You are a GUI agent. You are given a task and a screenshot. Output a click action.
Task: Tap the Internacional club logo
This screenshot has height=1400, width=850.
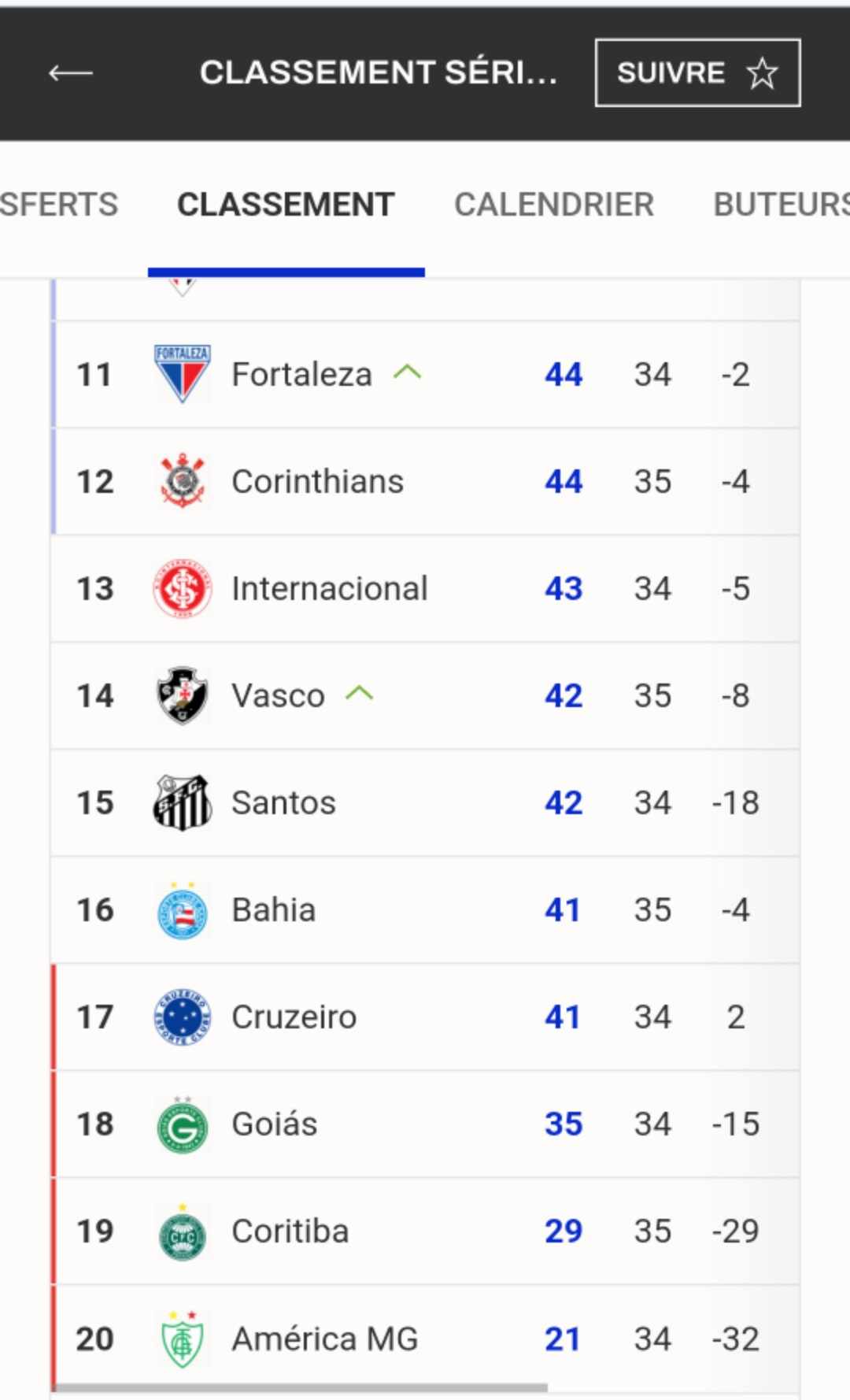click(182, 588)
